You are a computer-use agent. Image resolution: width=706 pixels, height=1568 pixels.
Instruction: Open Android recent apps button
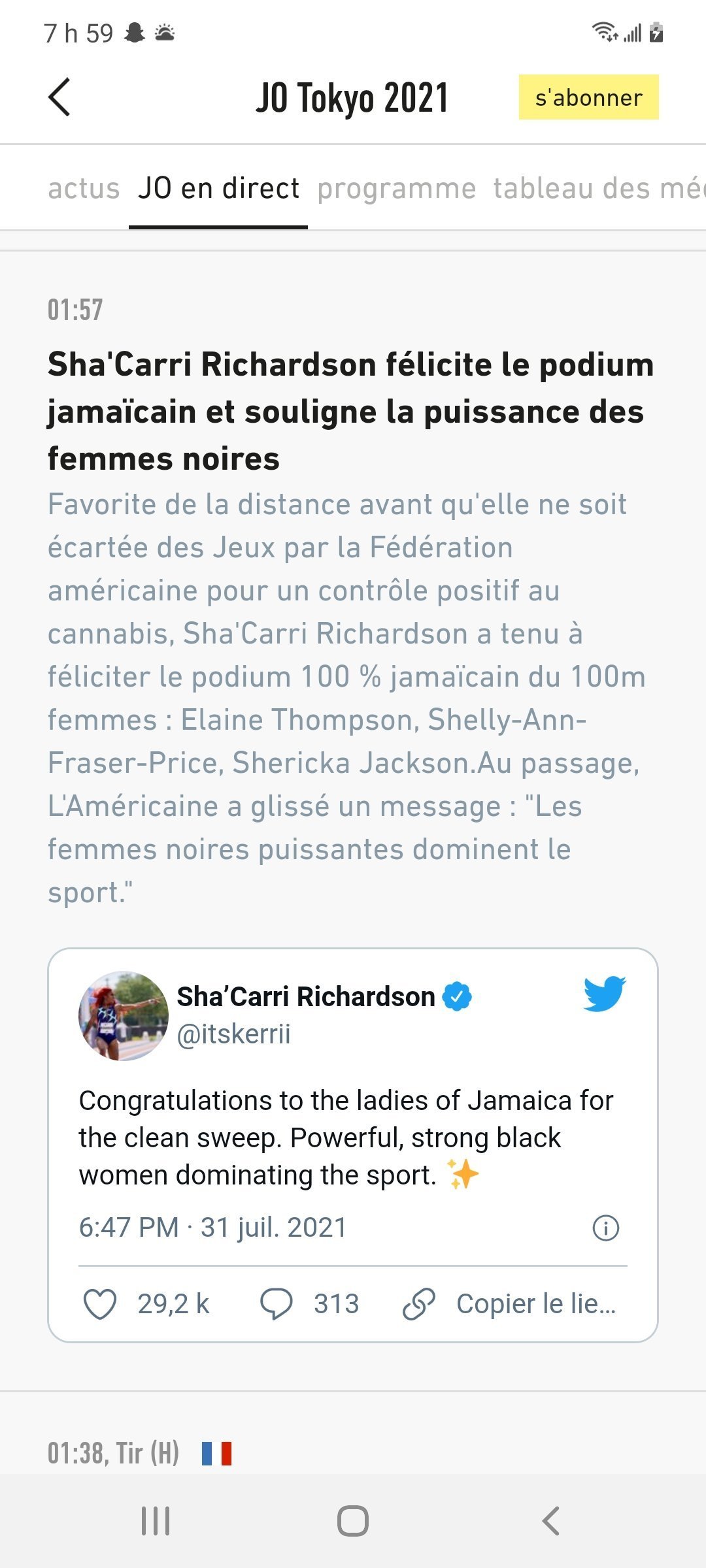(156, 1521)
